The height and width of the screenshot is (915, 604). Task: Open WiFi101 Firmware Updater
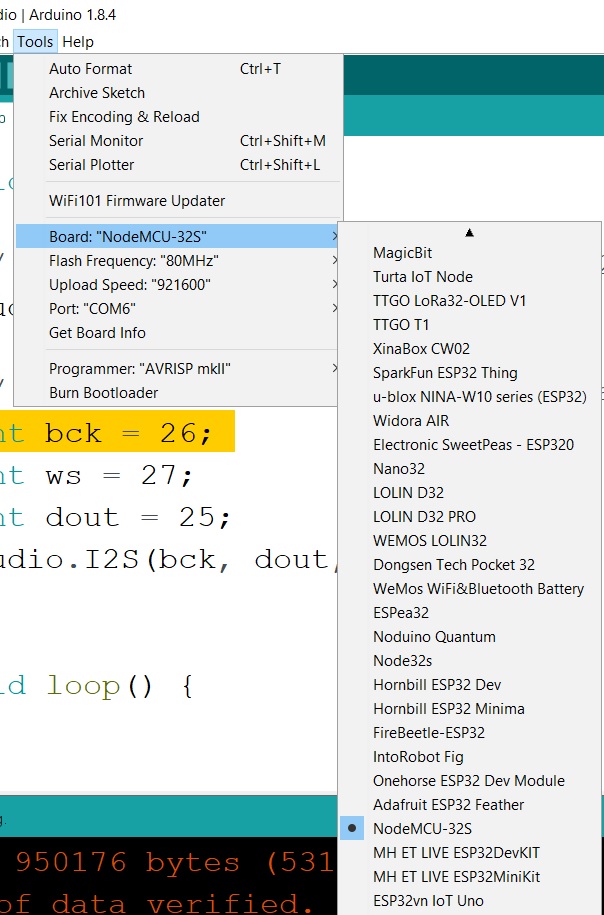[x=177, y=201]
